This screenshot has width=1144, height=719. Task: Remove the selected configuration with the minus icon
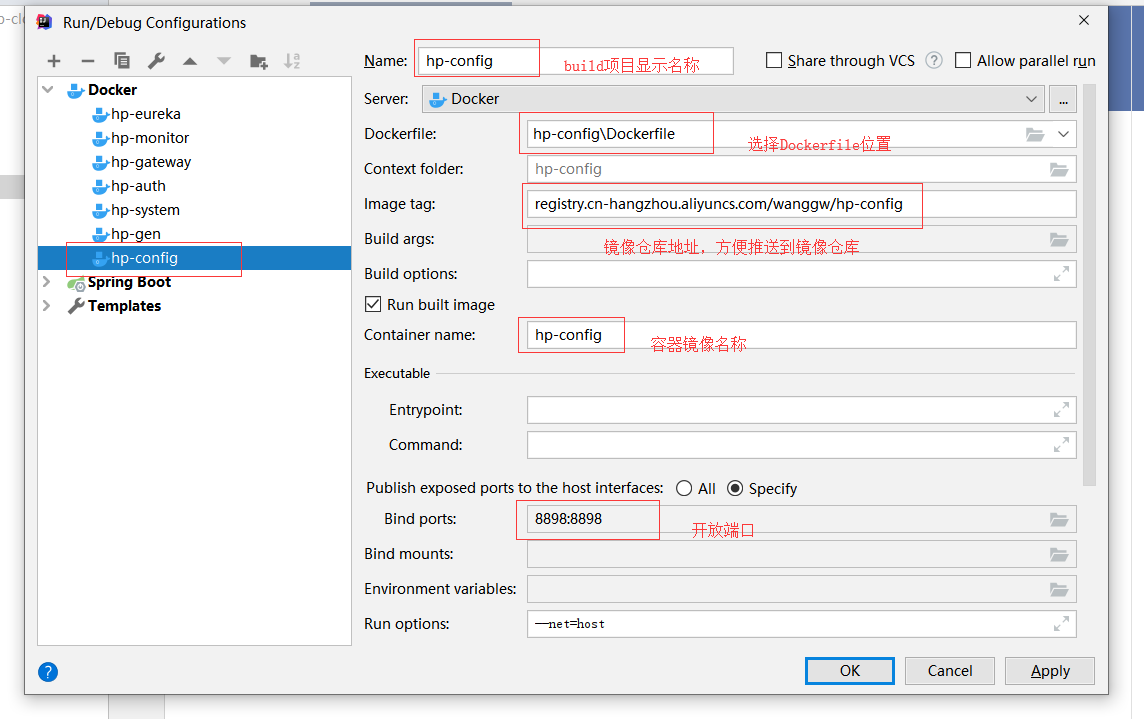(x=88, y=61)
